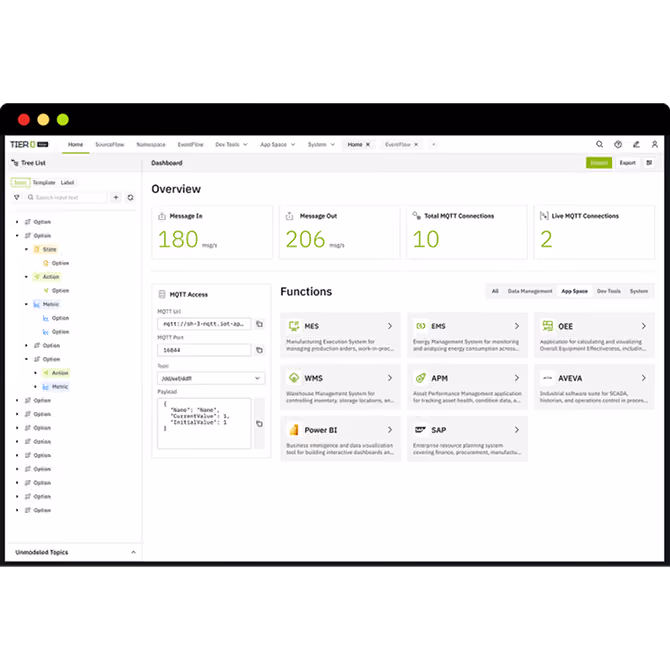Click the Message In card icon
670x670 pixels.
click(162, 216)
